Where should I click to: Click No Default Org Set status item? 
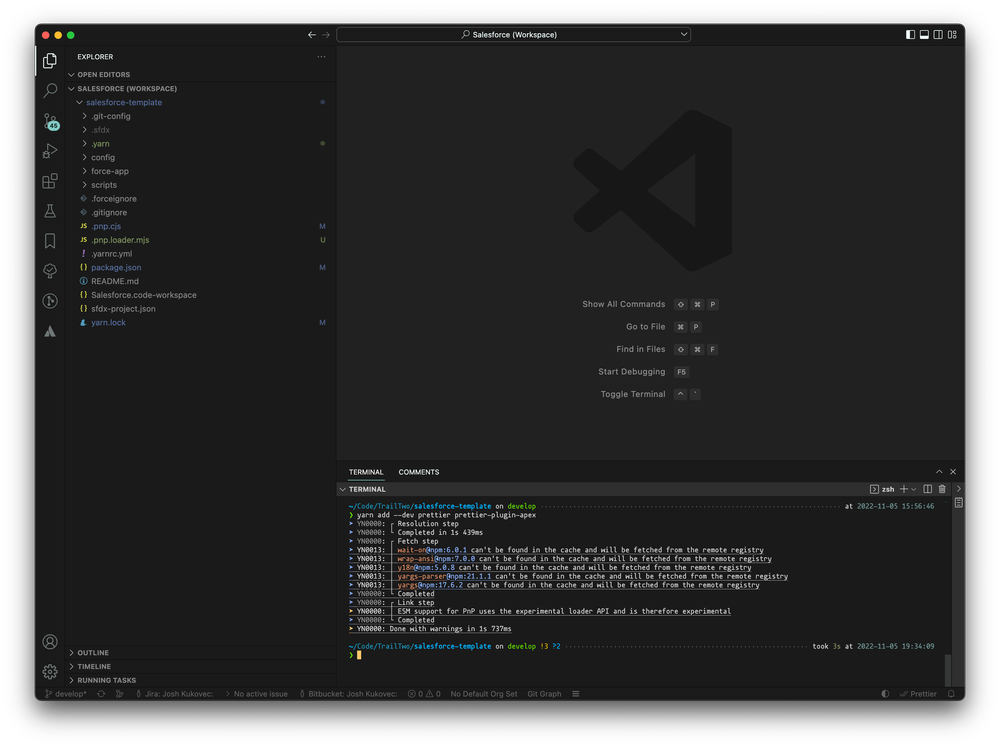tap(483, 694)
